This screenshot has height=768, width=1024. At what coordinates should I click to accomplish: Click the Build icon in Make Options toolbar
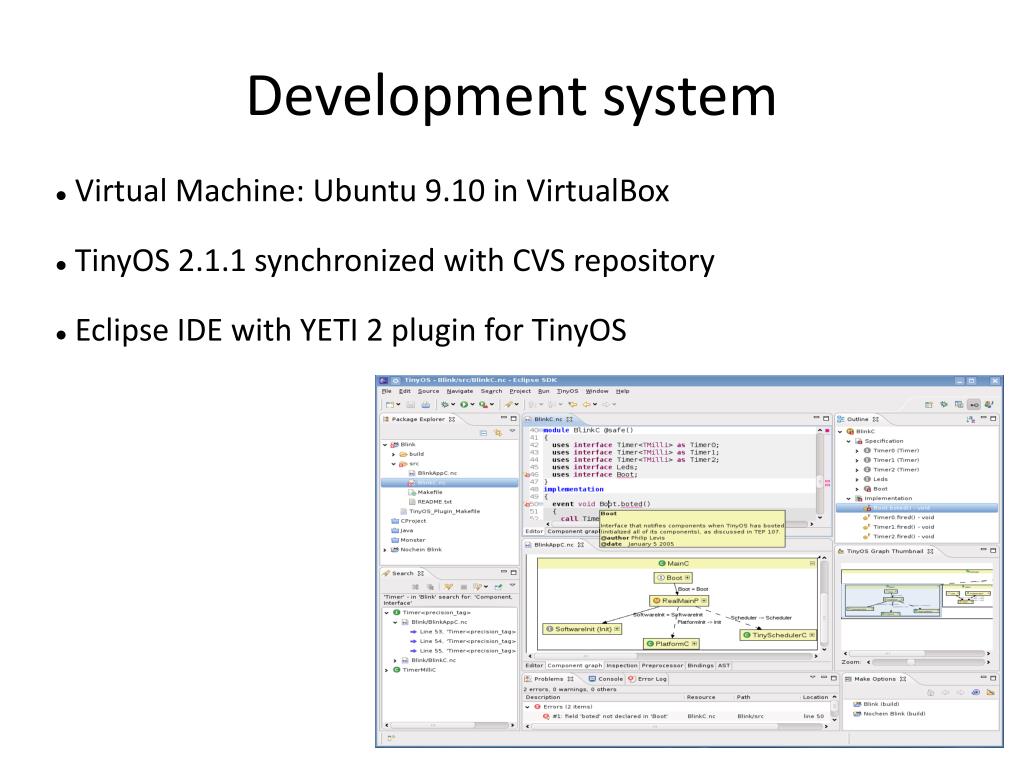coord(976,693)
